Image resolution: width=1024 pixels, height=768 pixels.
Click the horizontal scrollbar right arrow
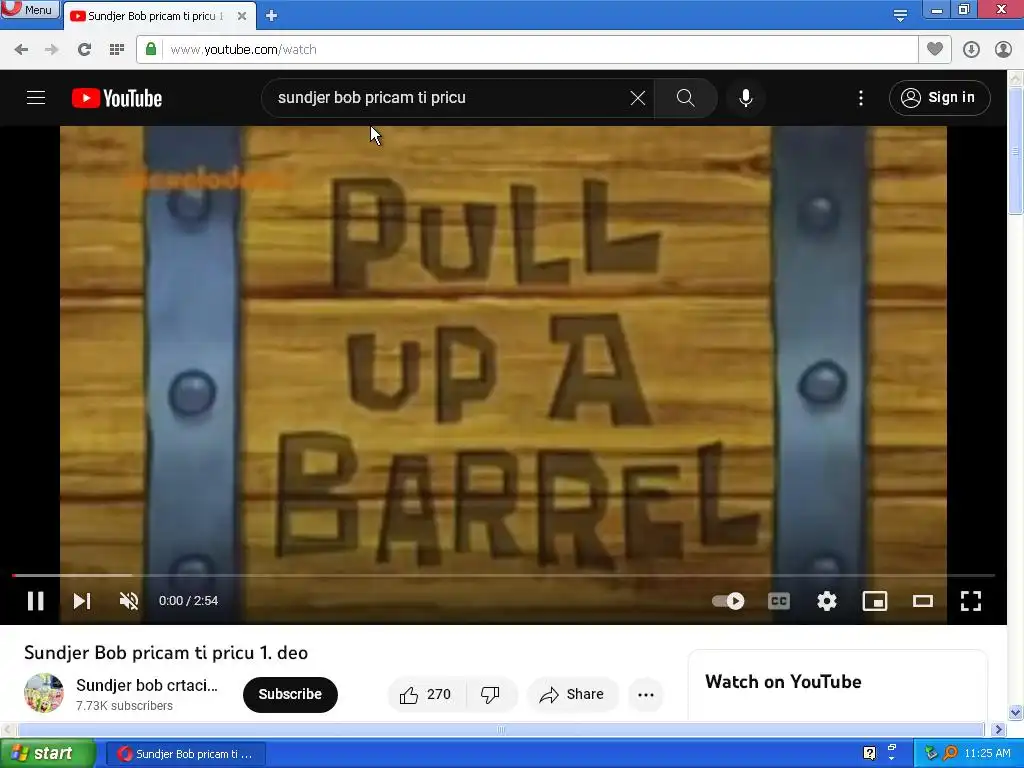[x=999, y=729]
